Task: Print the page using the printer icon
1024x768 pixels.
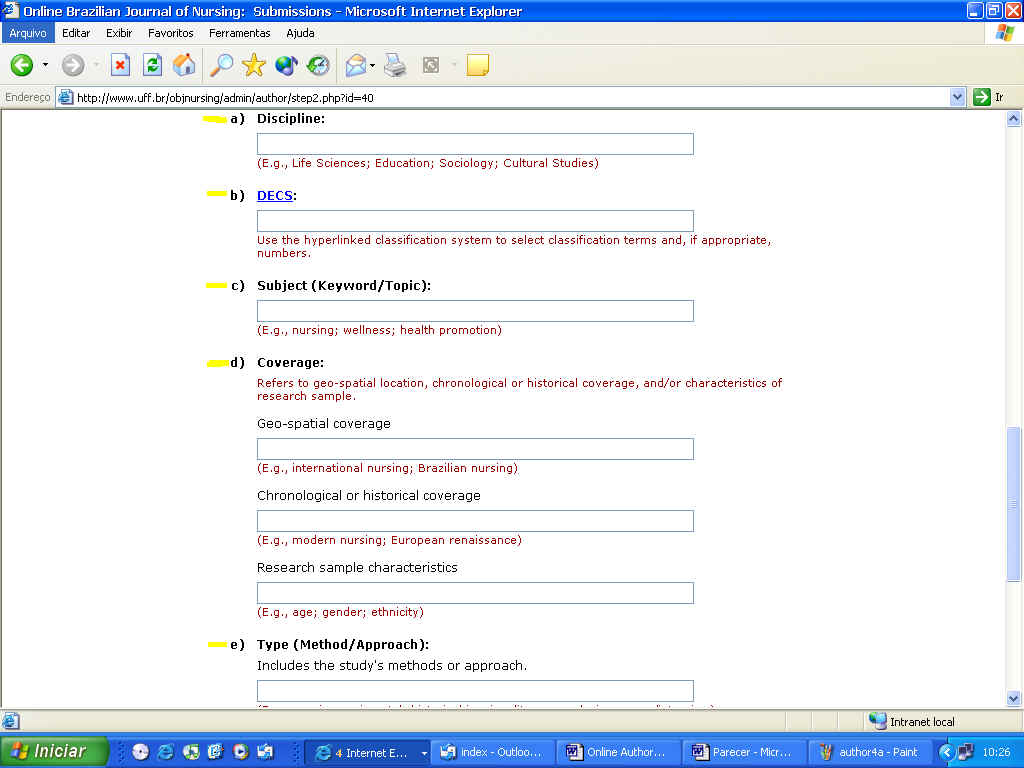Action: click(396, 66)
